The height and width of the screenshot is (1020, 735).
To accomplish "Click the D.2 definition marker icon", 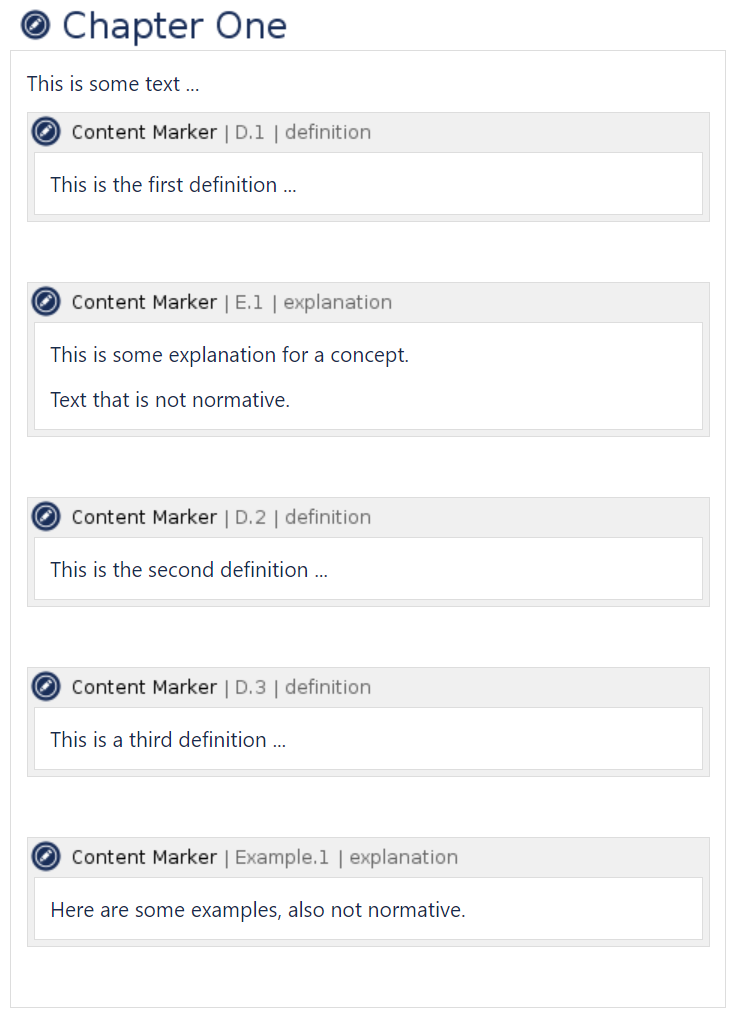I will tap(46, 517).
